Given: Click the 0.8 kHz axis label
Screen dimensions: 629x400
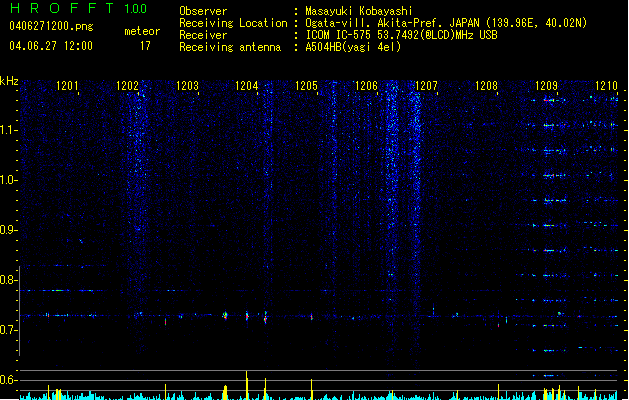Looking at the screenshot, I should [9, 280].
